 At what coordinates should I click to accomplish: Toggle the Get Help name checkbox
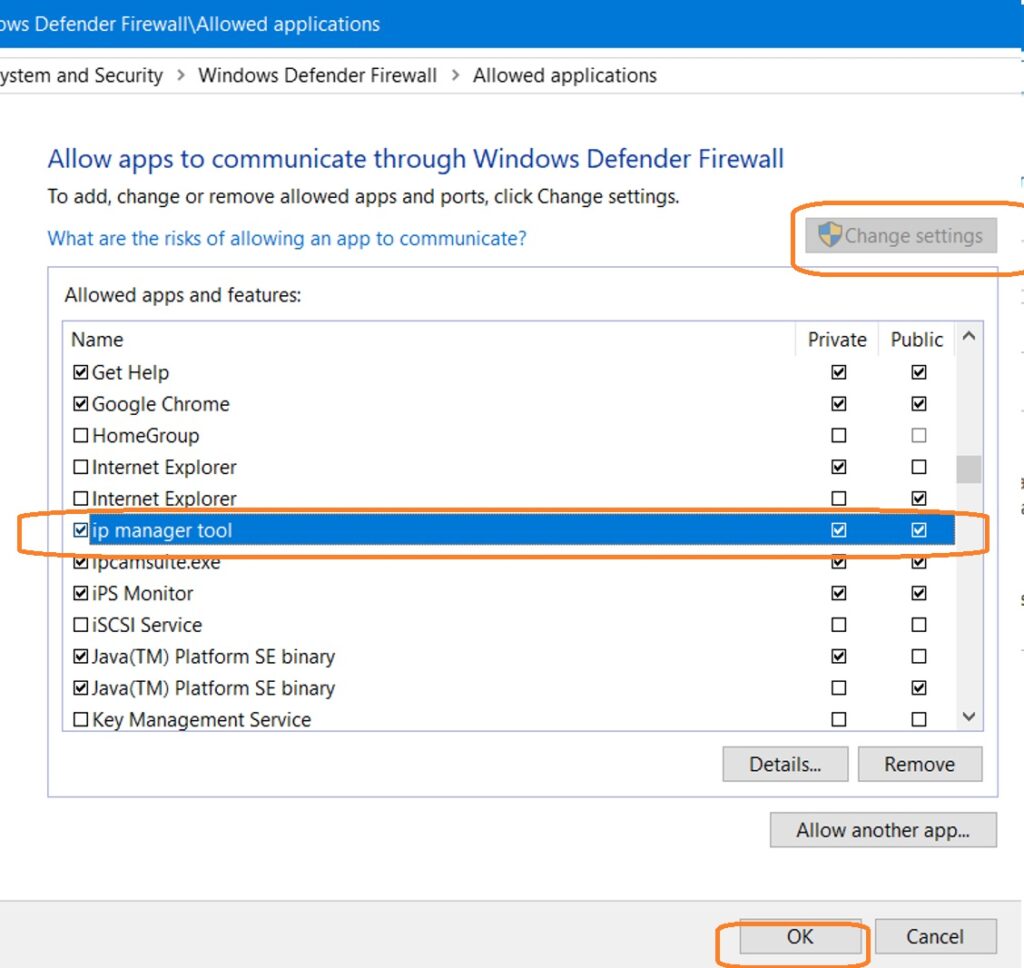pyautogui.click(x=81, y=373)
